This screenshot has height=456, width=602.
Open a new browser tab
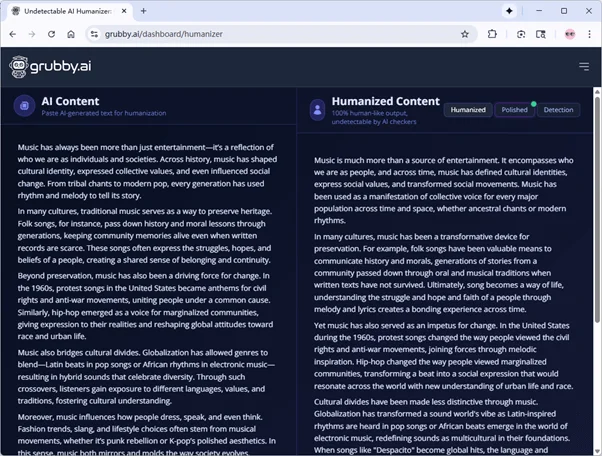[x=144, y=10]
